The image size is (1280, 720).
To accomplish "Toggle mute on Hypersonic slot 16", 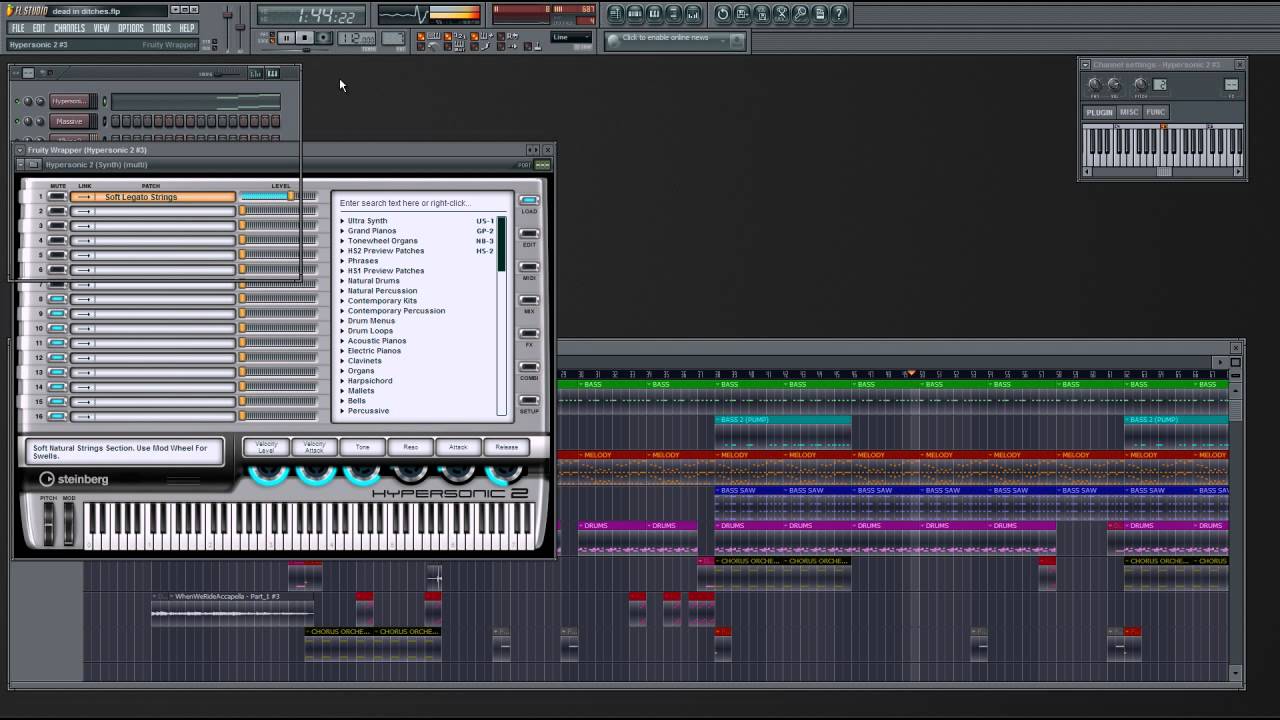I will tap(58, 416).
